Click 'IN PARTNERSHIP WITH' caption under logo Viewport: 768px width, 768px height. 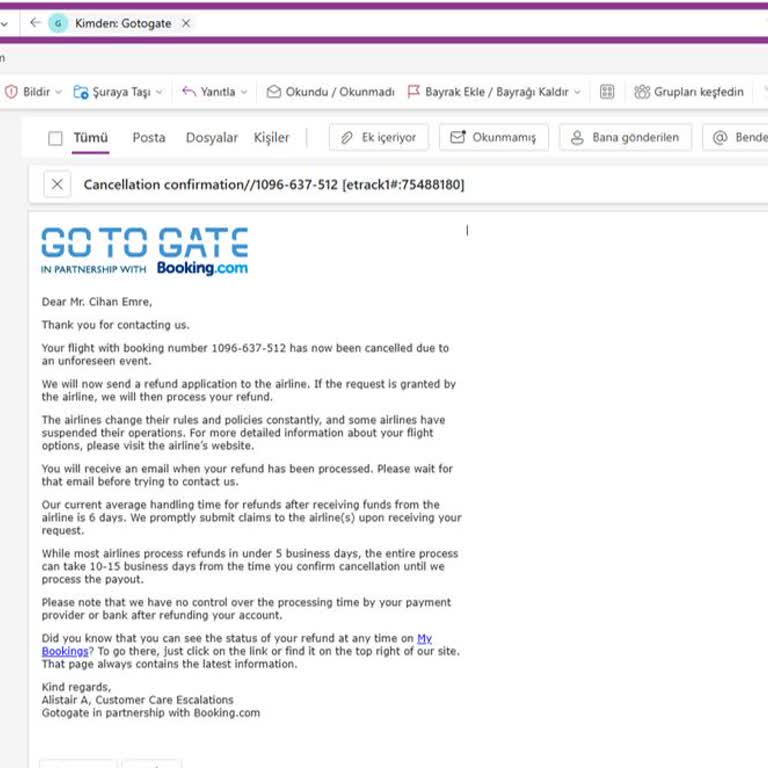pyautogui.click(x=94, y=269)
